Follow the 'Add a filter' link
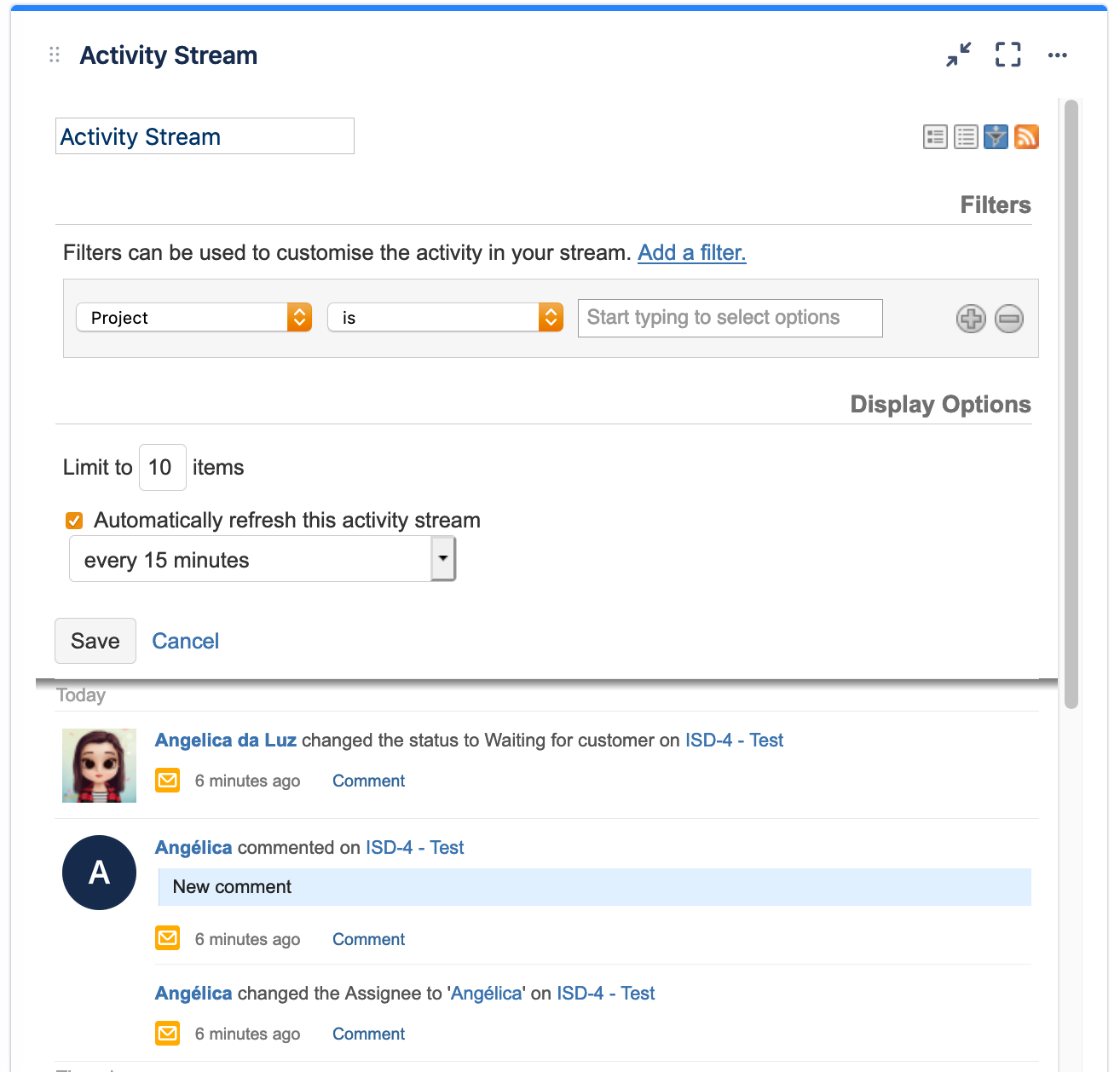The width and height of the screenshot is (1120, 1072). coord(691,252)
